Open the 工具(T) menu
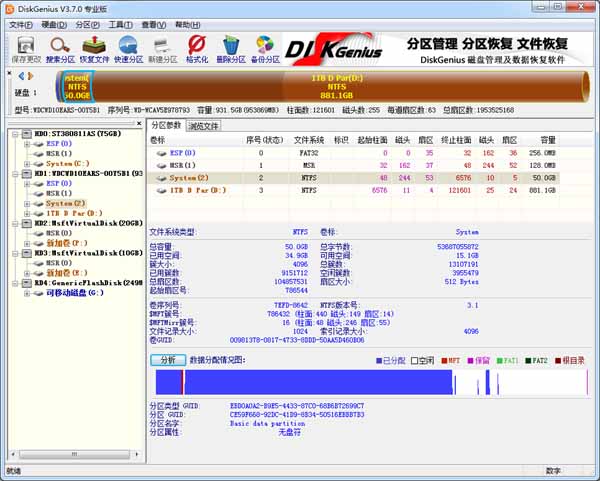Image resolution: width=600 pixels, height=481 pixels. [119, 24]
